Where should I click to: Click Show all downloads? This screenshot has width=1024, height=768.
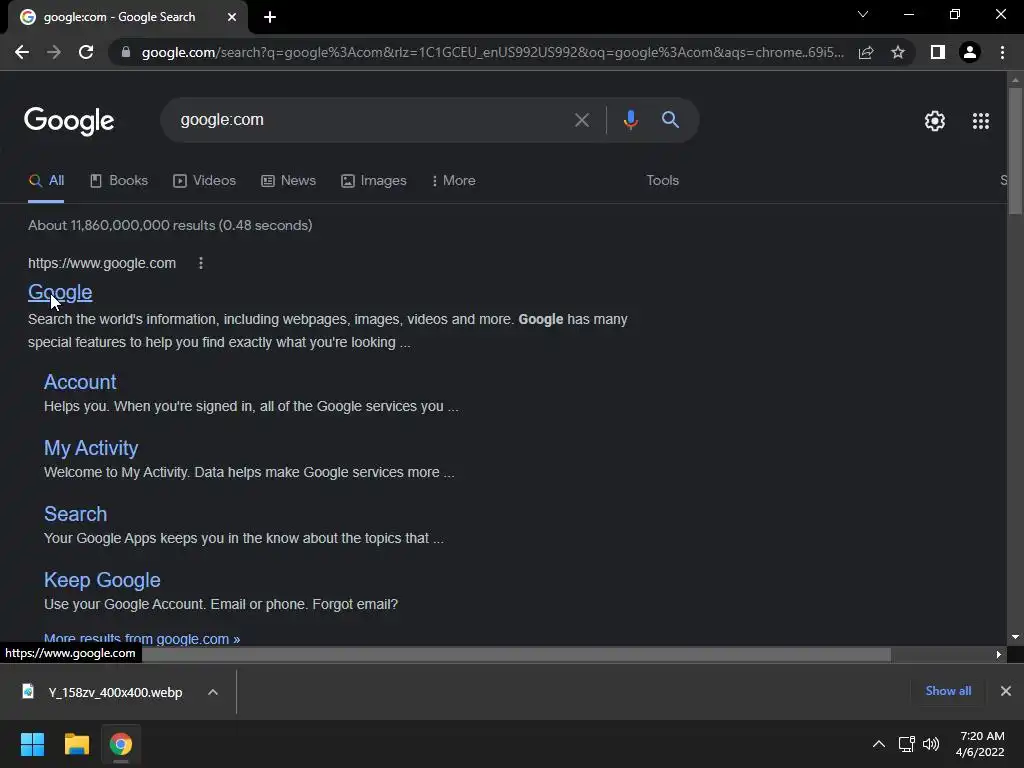948,691
